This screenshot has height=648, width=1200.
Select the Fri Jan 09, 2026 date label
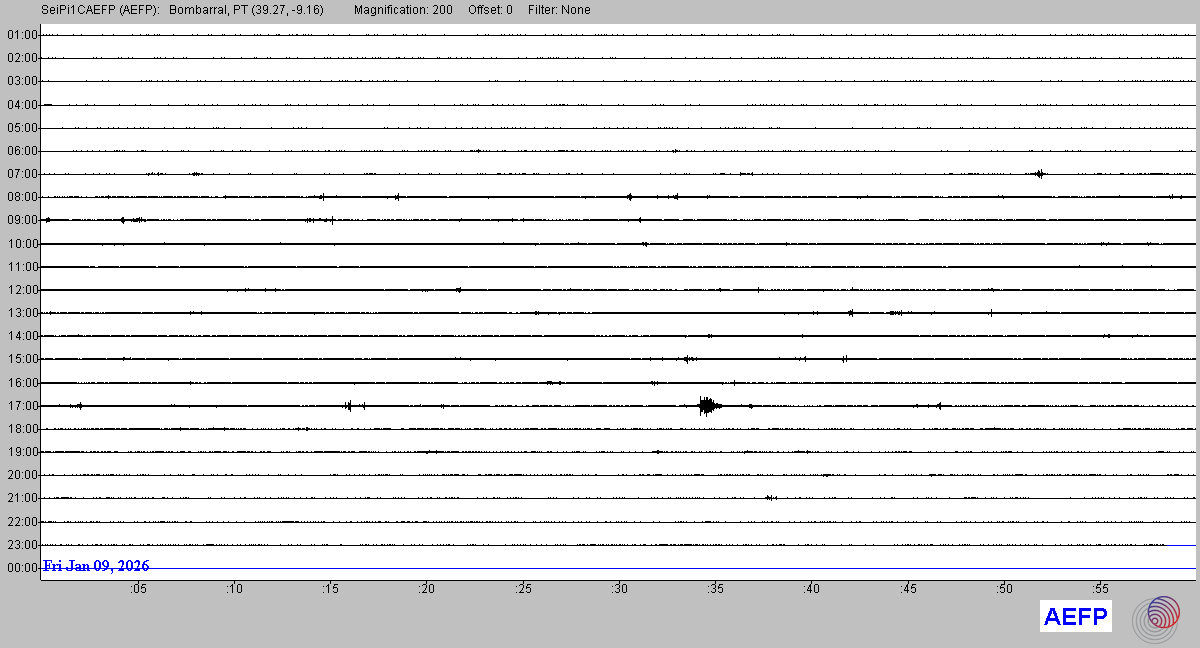96,566
